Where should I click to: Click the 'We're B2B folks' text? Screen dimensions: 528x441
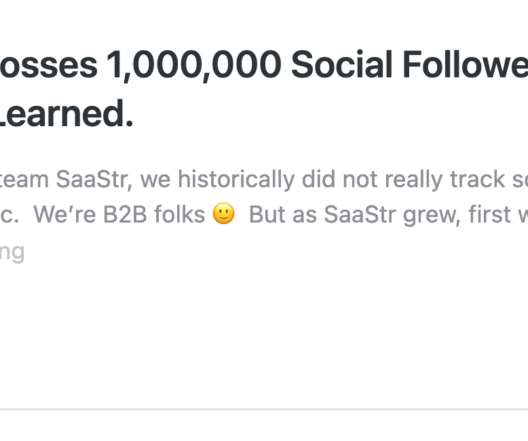pos(120,214)
